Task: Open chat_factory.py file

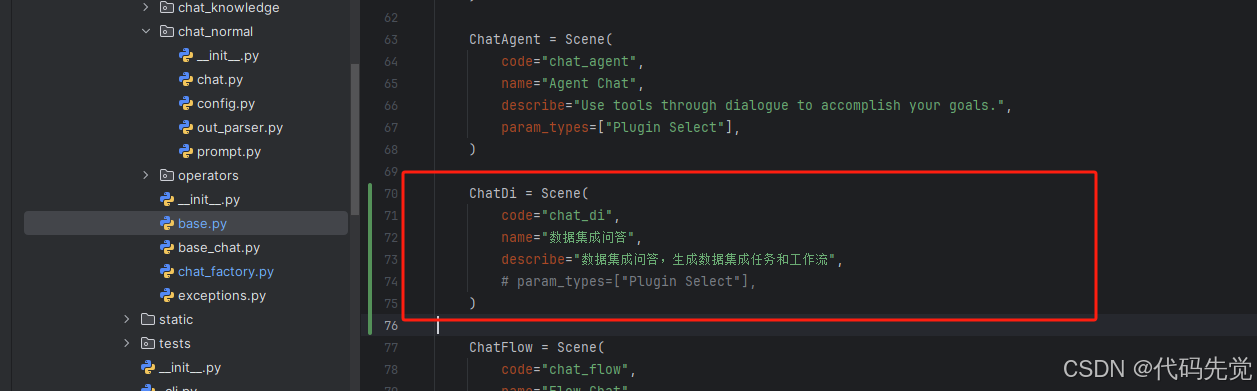Action: pyautogui.click(x=225, y=272)
